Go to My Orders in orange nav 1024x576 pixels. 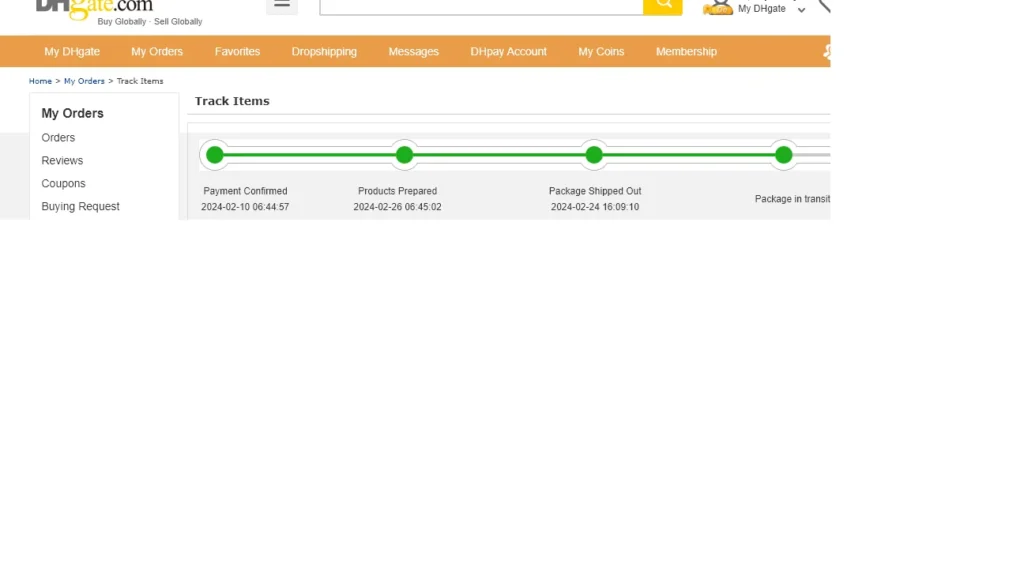(x=157, y=52)
